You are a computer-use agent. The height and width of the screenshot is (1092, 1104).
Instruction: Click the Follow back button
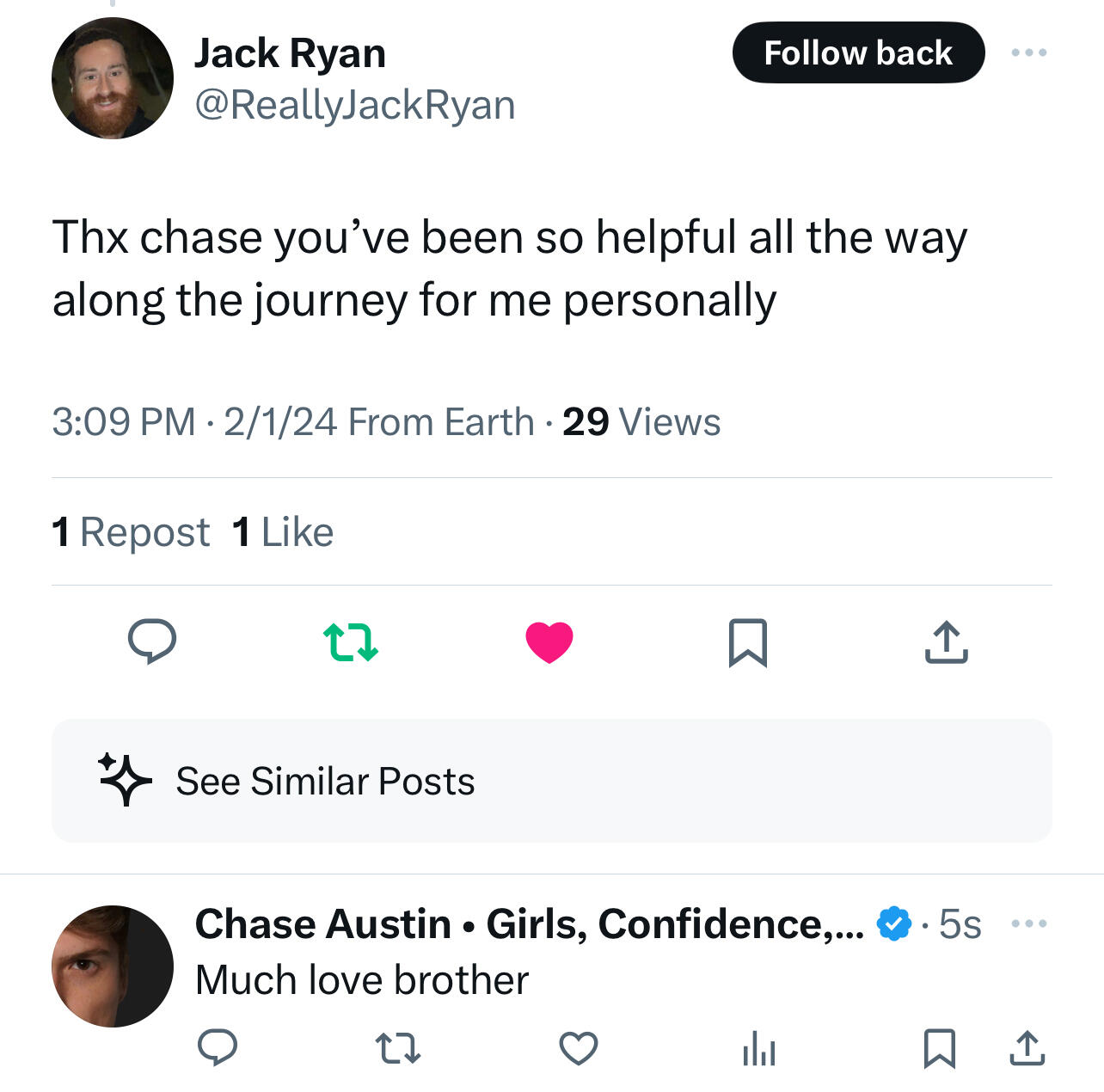(858, 53)
